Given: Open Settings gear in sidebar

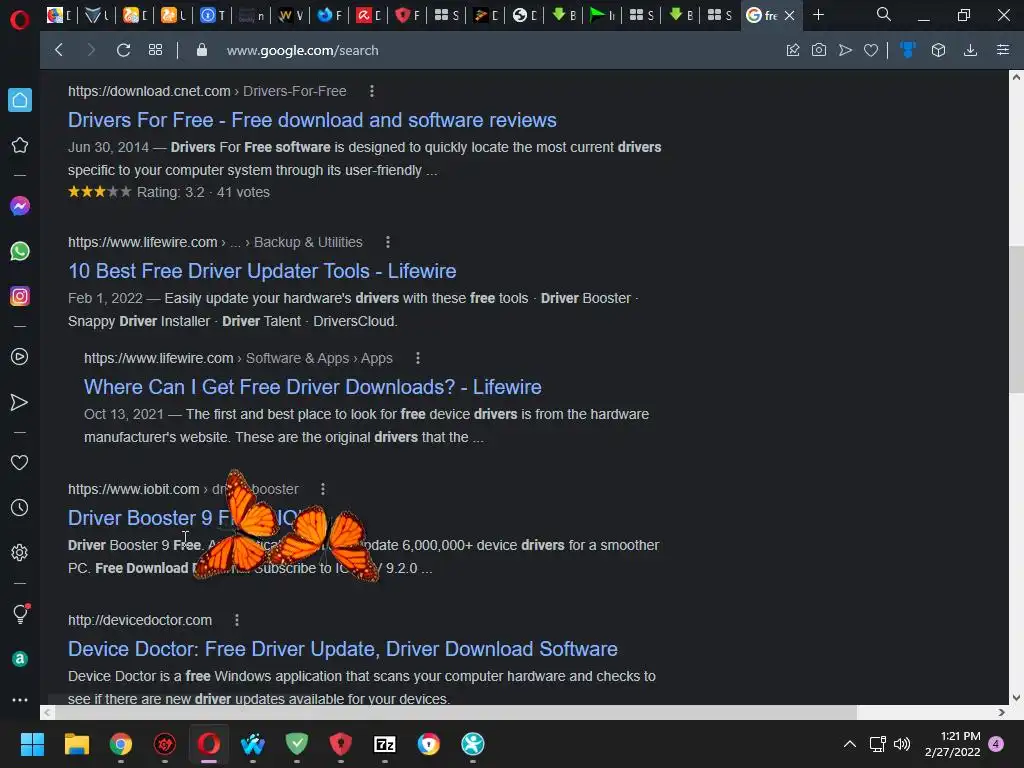Looking at the screenshot, I should point(20,552).
